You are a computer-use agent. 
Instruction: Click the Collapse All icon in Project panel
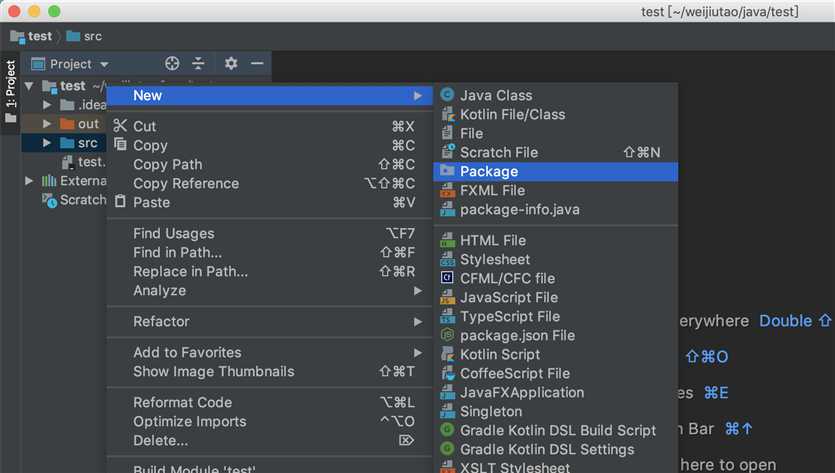coord(198,63)
